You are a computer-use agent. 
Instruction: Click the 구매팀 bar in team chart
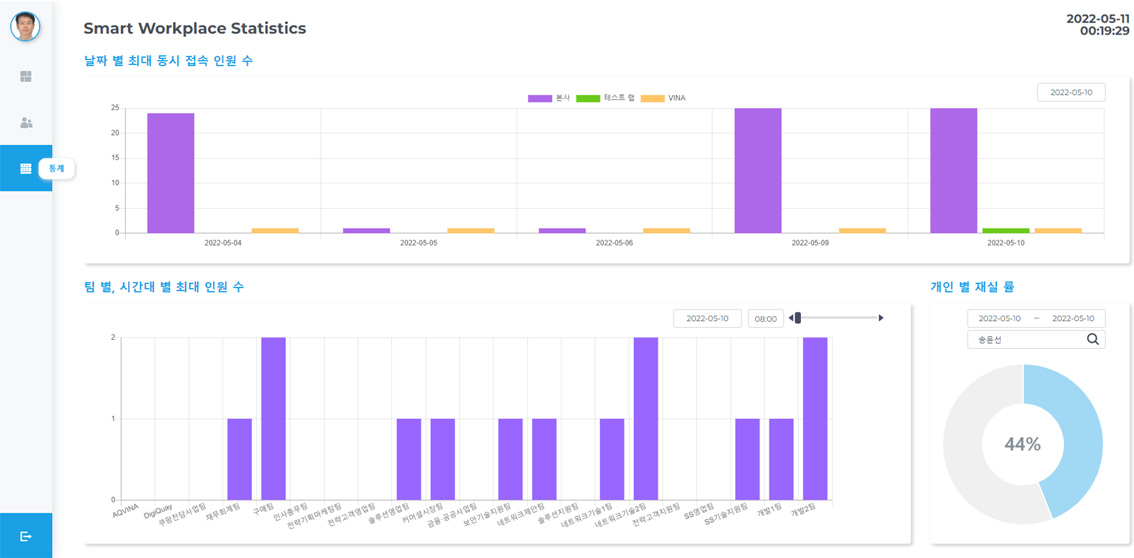pyautogui.click(x=273, y=418)
